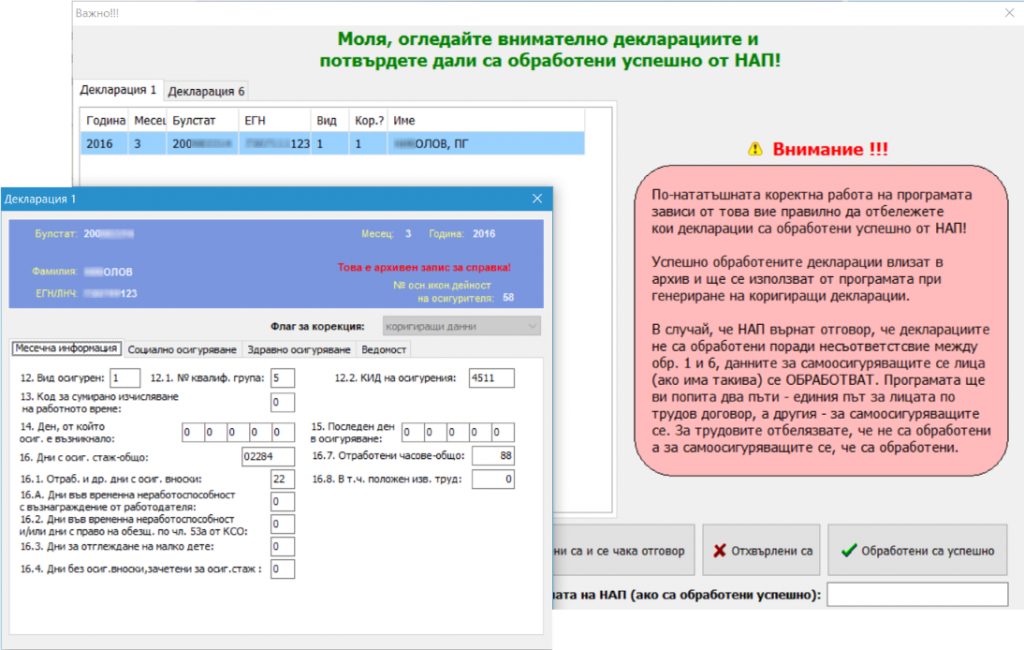Screen dimensions: 1024x650
Task: Click the Код за сумирано изчисляване field
Action: (282, 402)
